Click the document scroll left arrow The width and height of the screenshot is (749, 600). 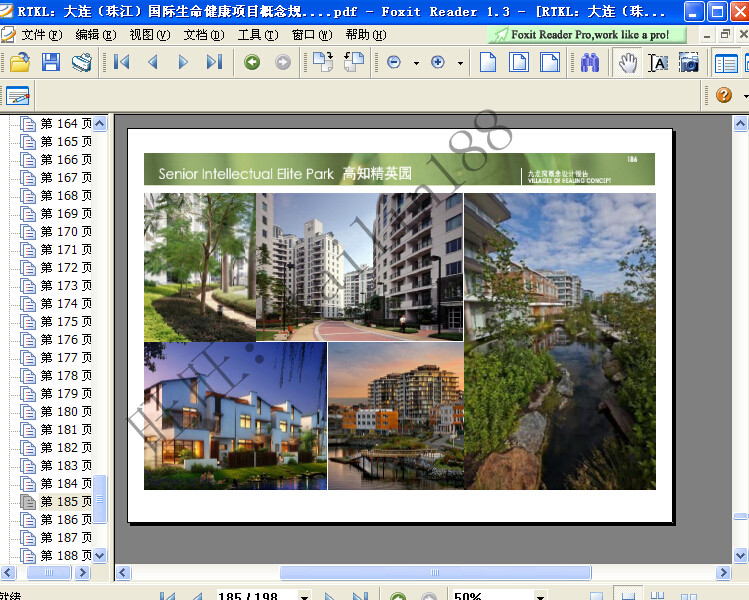pyautogui.click(x=123, y=572)
